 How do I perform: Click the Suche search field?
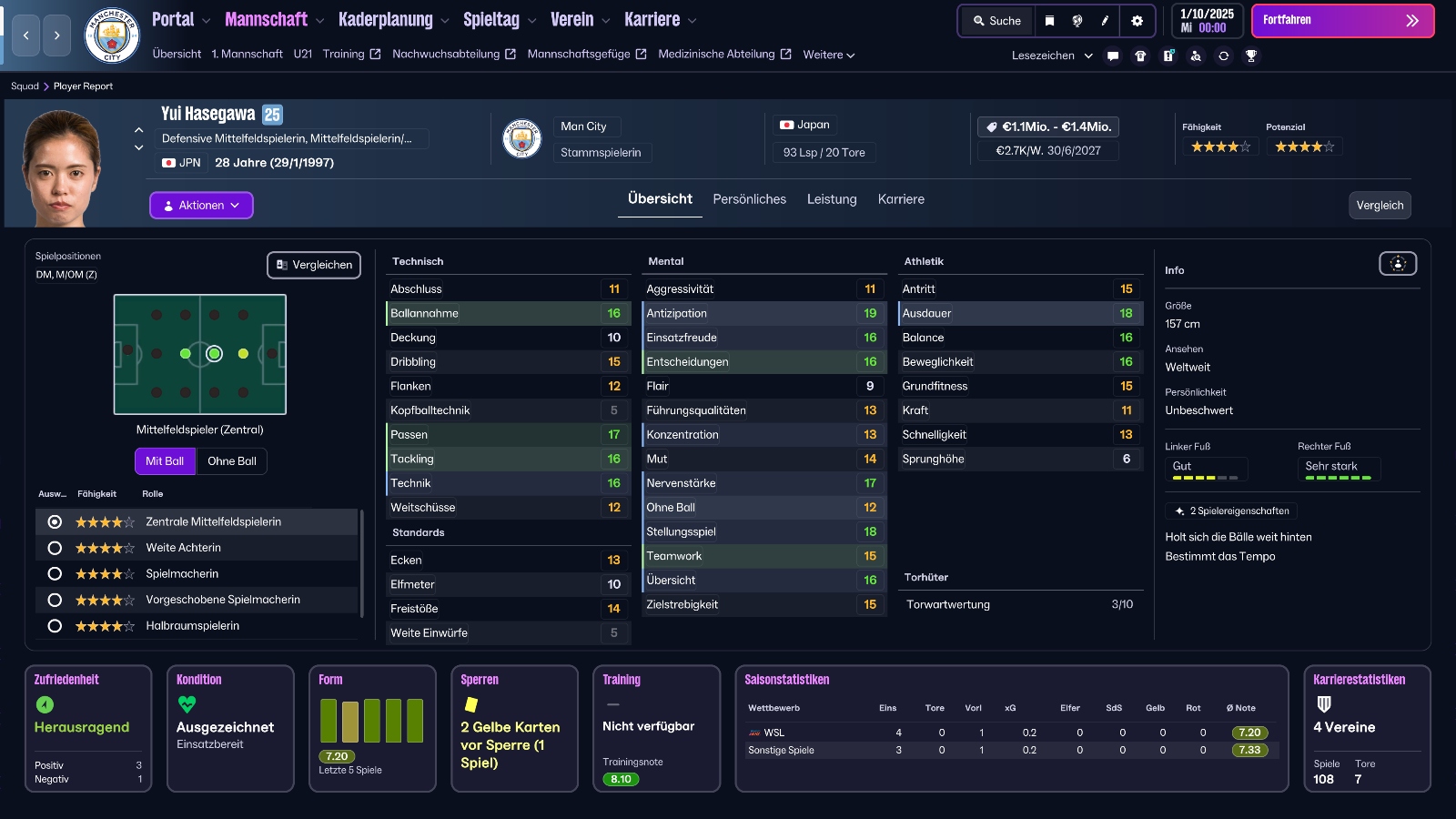996,21
